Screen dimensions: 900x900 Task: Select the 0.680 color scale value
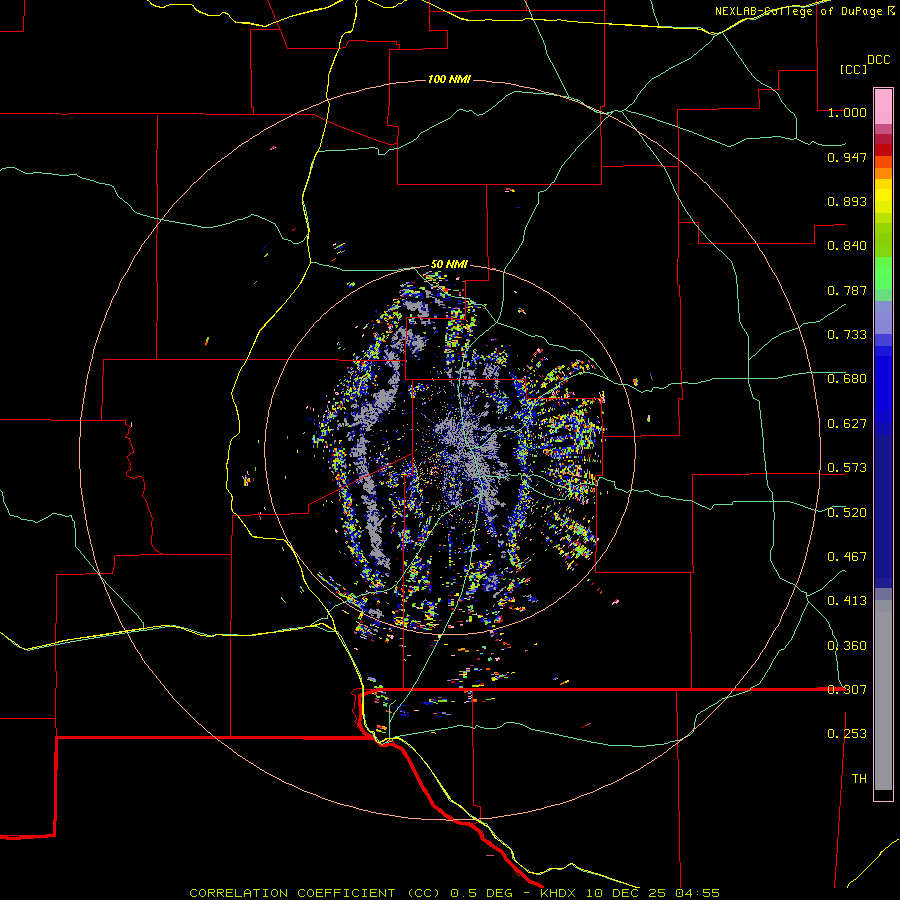847,379
